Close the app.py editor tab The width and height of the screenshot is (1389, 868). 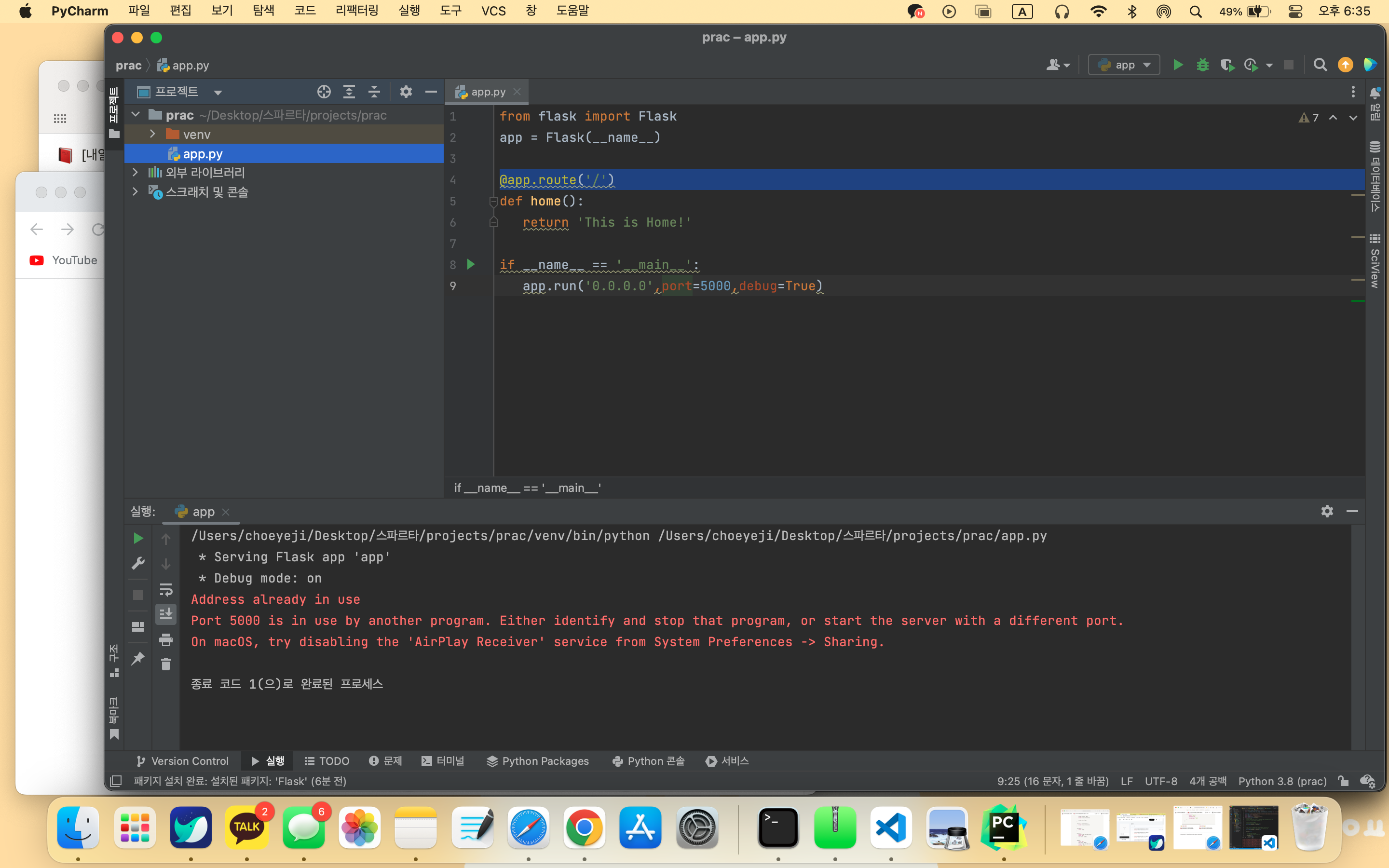point(517,92)
